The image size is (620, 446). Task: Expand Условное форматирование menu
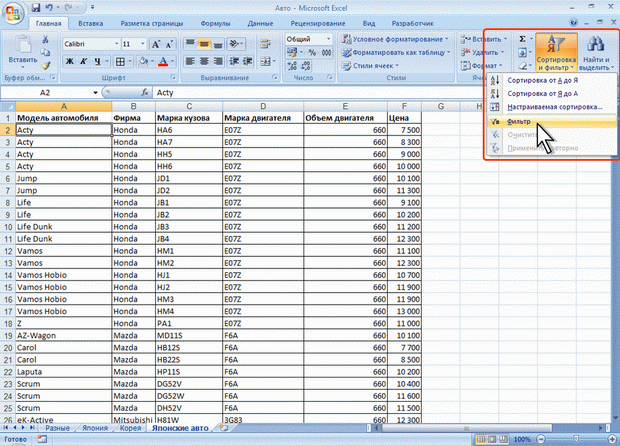[x=396, y=39]
